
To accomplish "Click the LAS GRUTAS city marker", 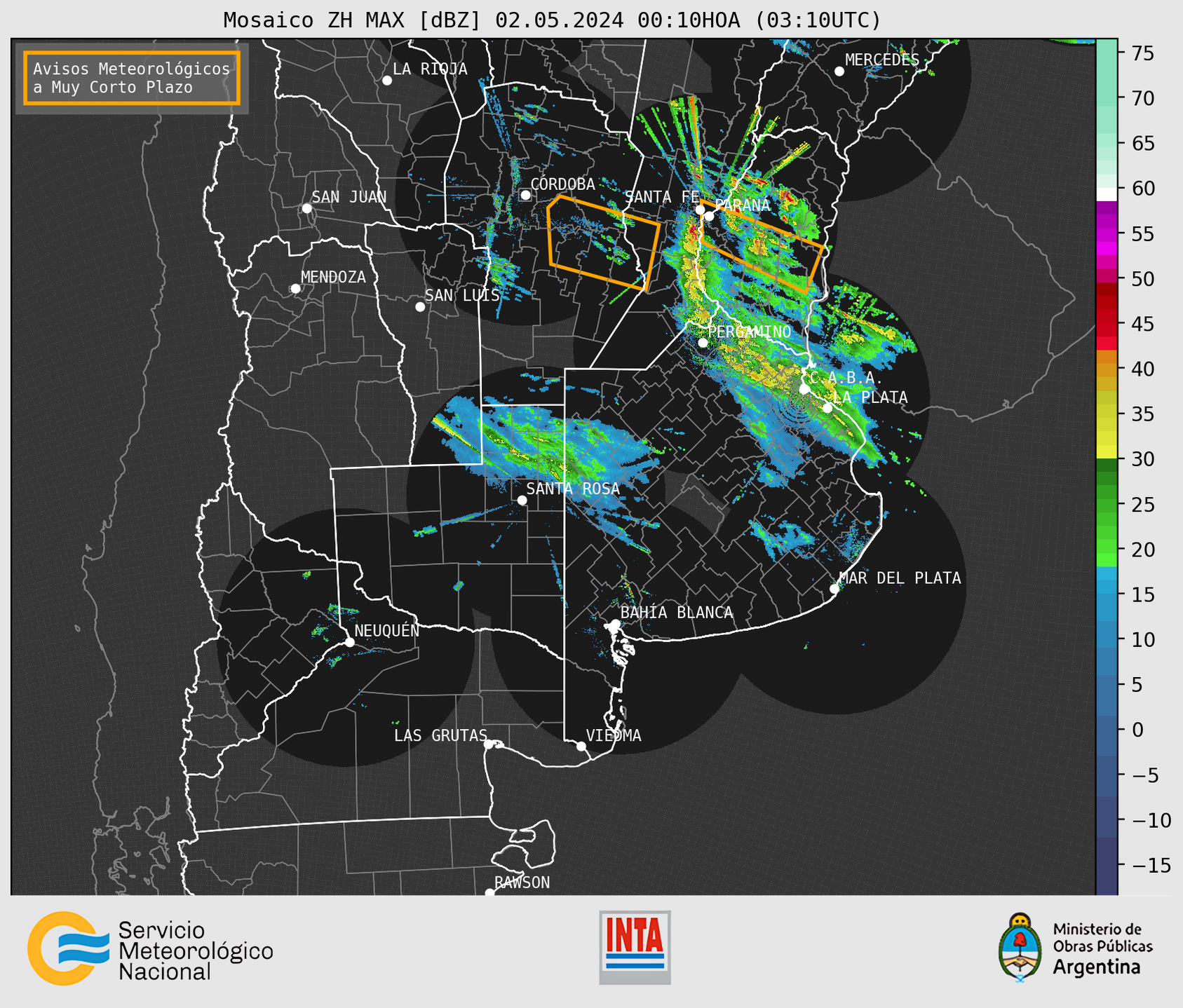I will pos(489,744).
